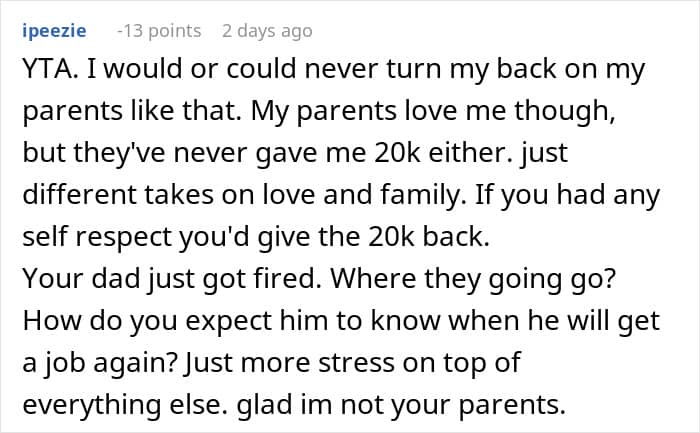Click "20k back" in the fifth line

click(428, 237)
